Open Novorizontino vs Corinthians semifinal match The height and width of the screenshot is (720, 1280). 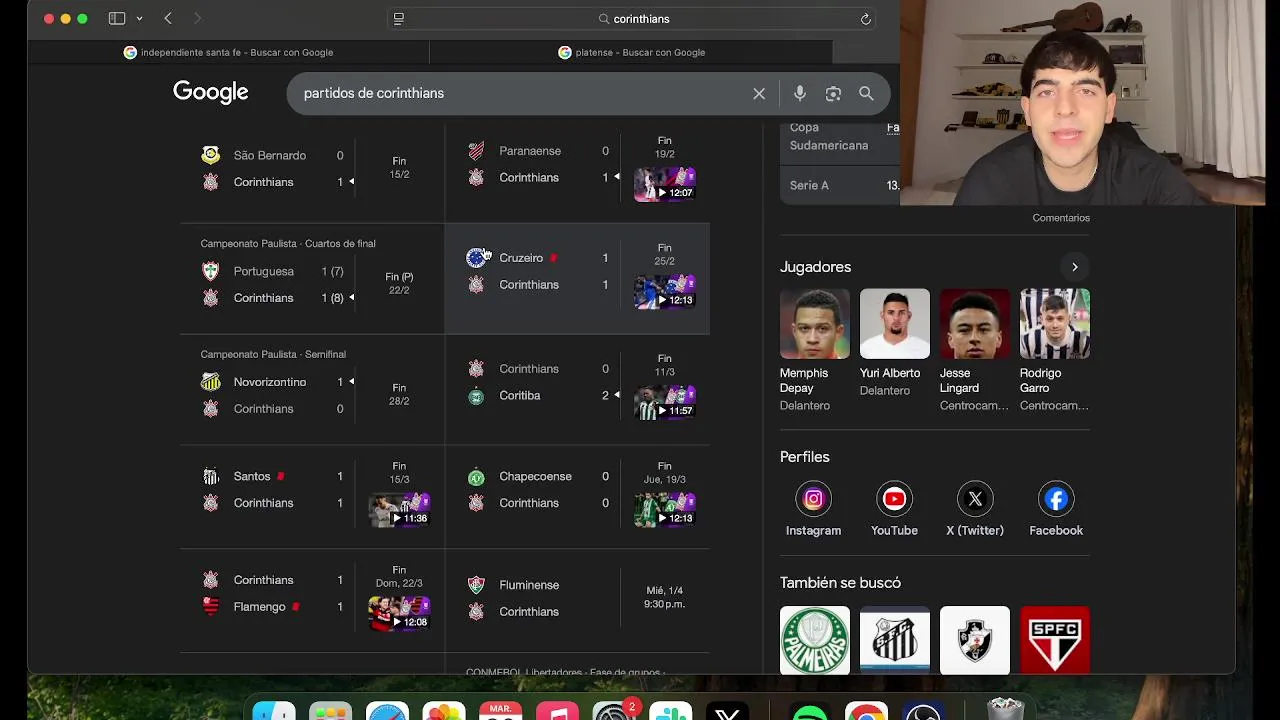click(312, 389)
